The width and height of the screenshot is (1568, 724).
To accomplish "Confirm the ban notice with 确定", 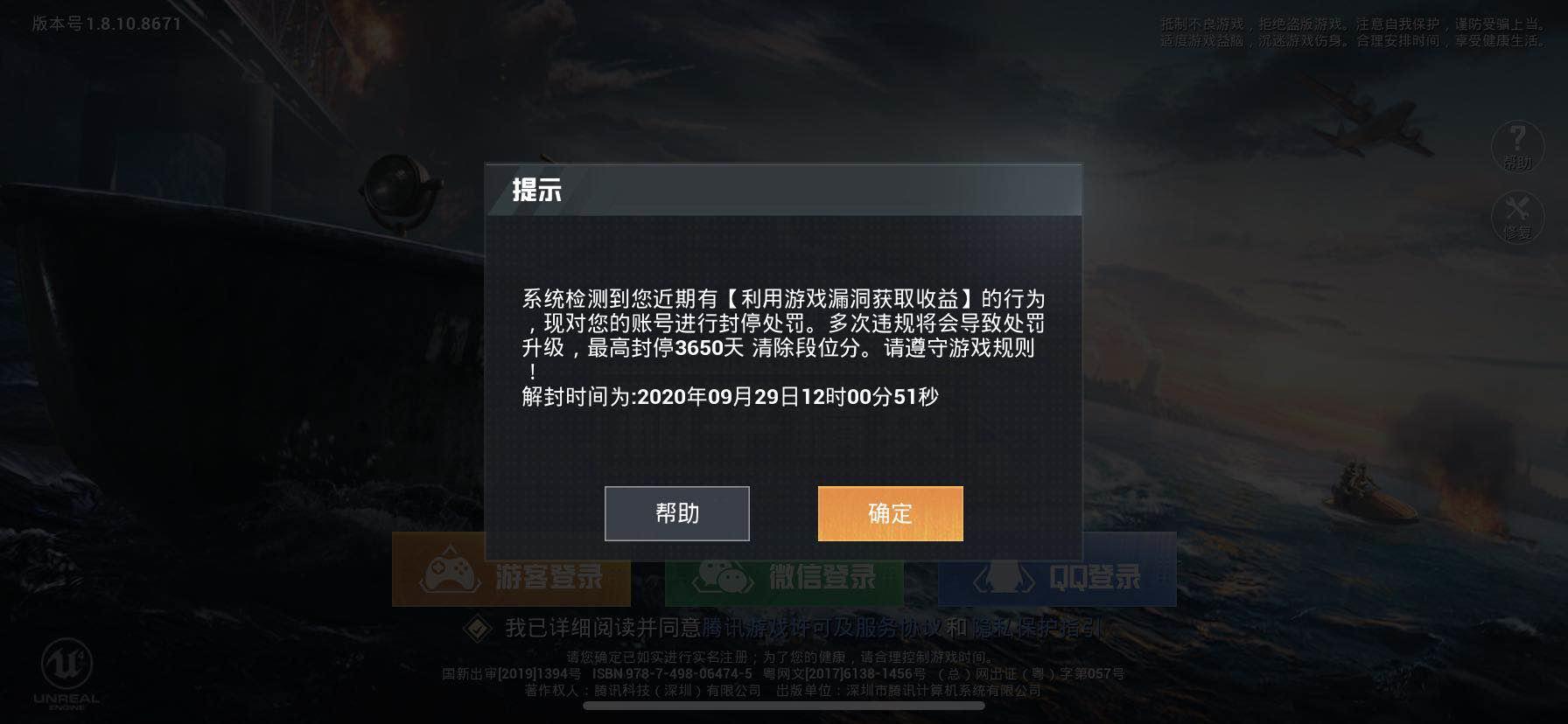I will click(890, 513).
